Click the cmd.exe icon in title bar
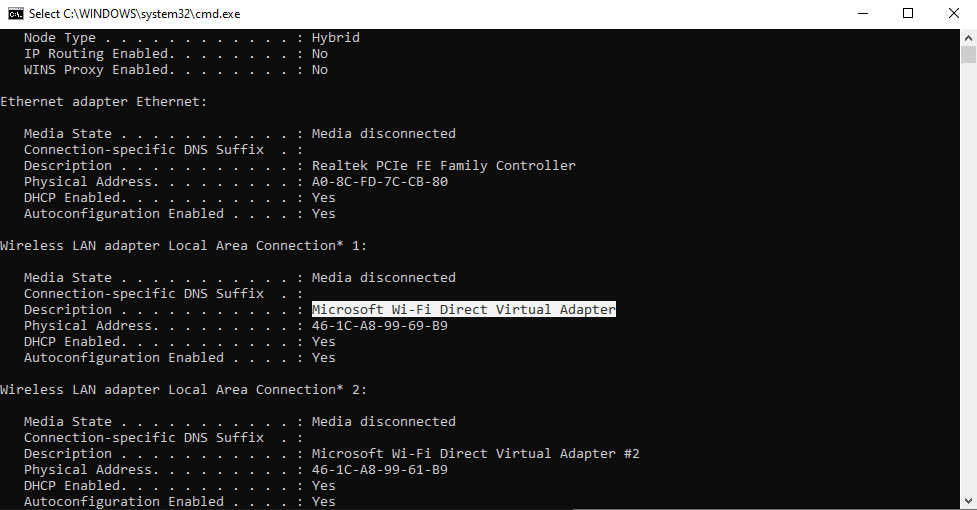This screenshot has height=510, width=977. coord(15,14)
